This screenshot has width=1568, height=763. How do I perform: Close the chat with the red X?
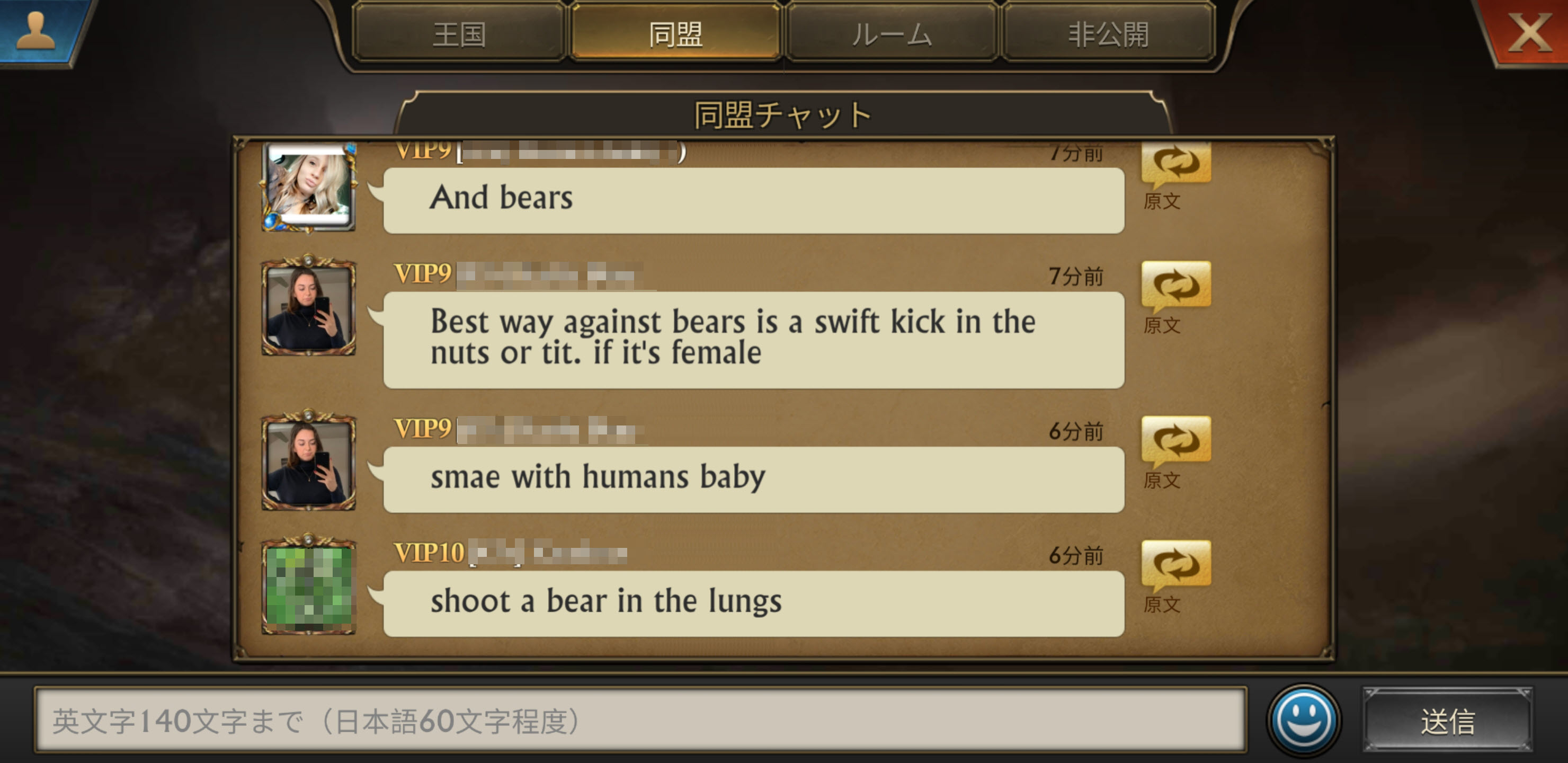(x=1528, y=32)
